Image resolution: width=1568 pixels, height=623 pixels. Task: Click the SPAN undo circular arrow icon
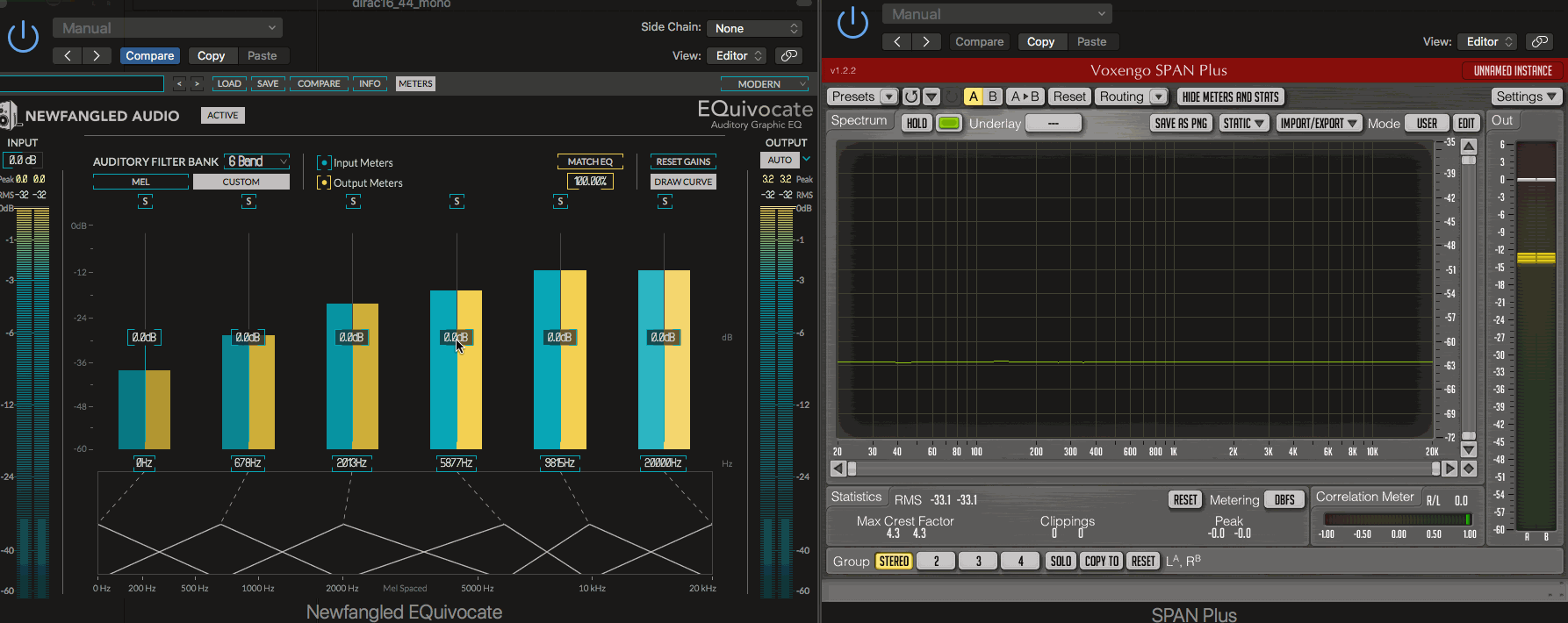[911, 97]
